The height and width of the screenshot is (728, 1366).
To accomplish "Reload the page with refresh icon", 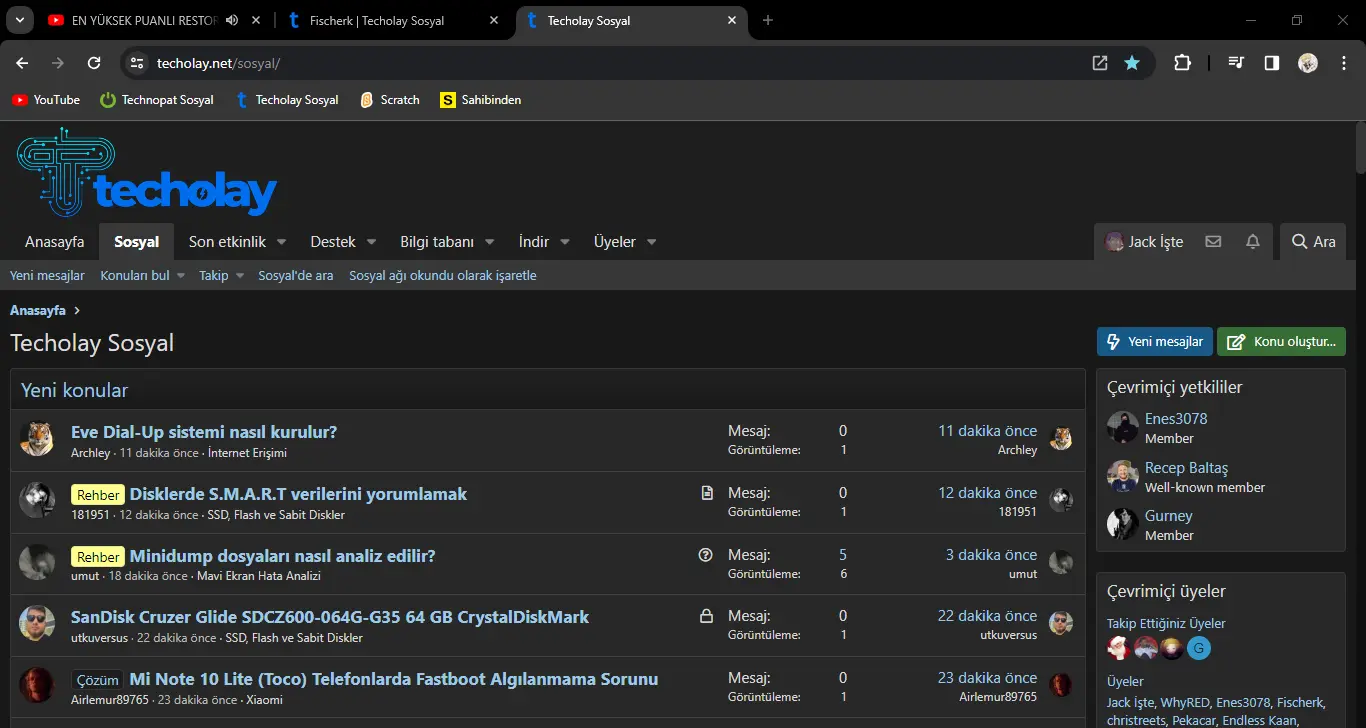I will [x=94, y=63].
